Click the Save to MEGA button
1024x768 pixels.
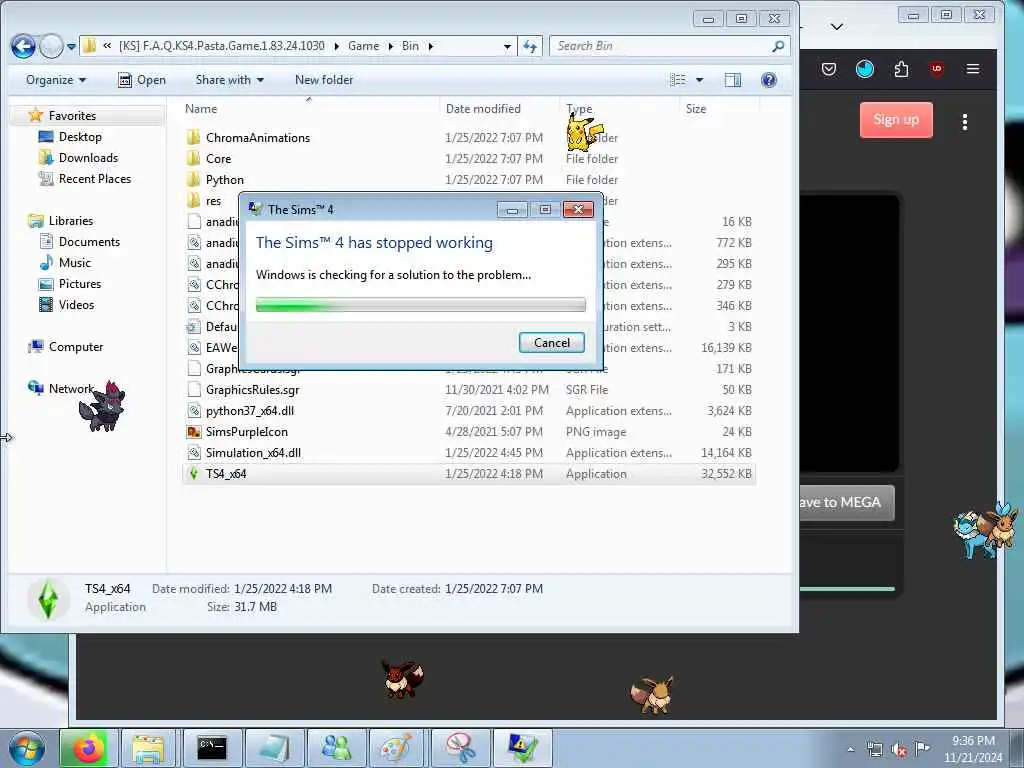click(x=847, y=502)
